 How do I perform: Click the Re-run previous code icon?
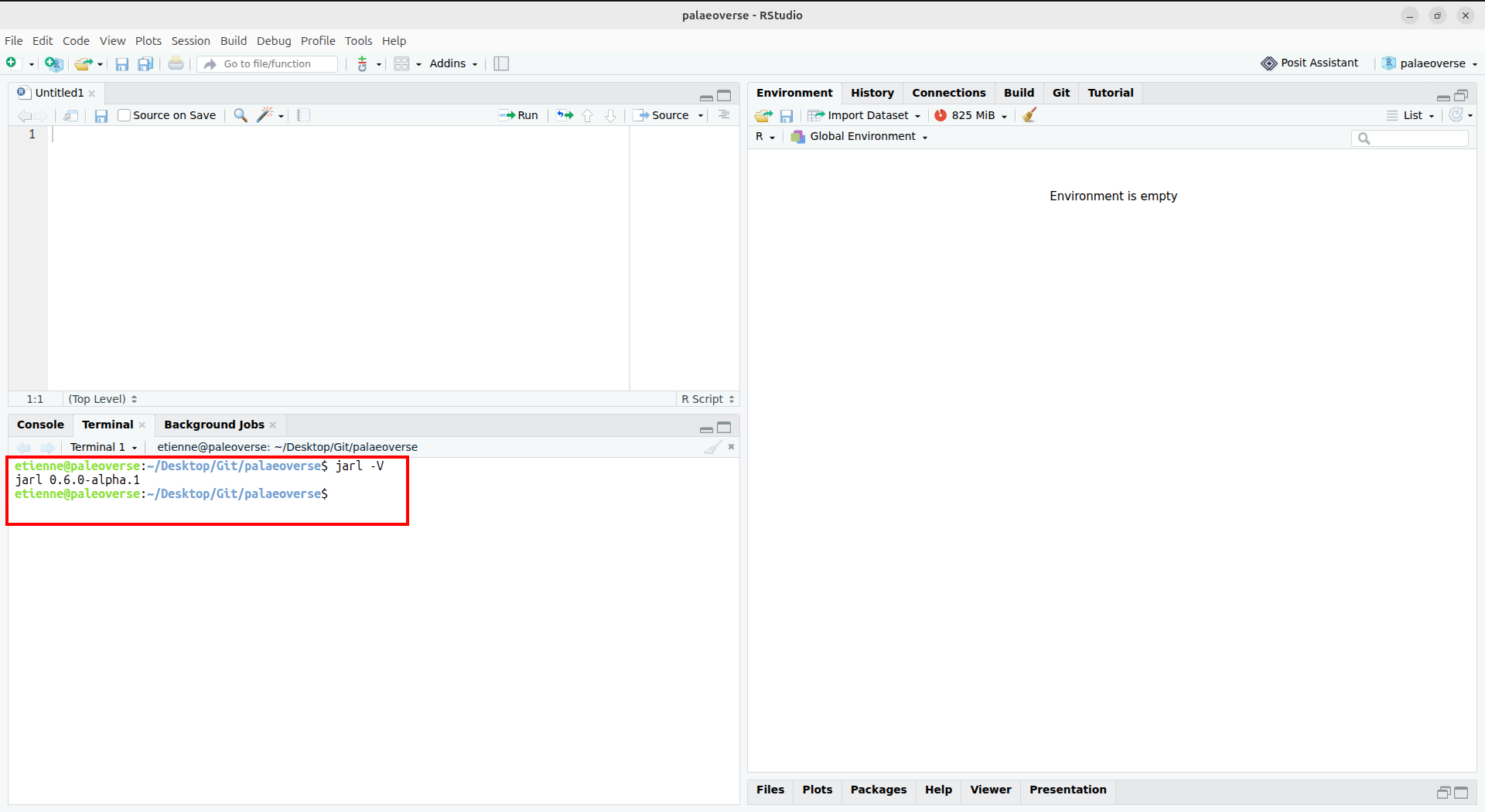[x=565, y=115]
